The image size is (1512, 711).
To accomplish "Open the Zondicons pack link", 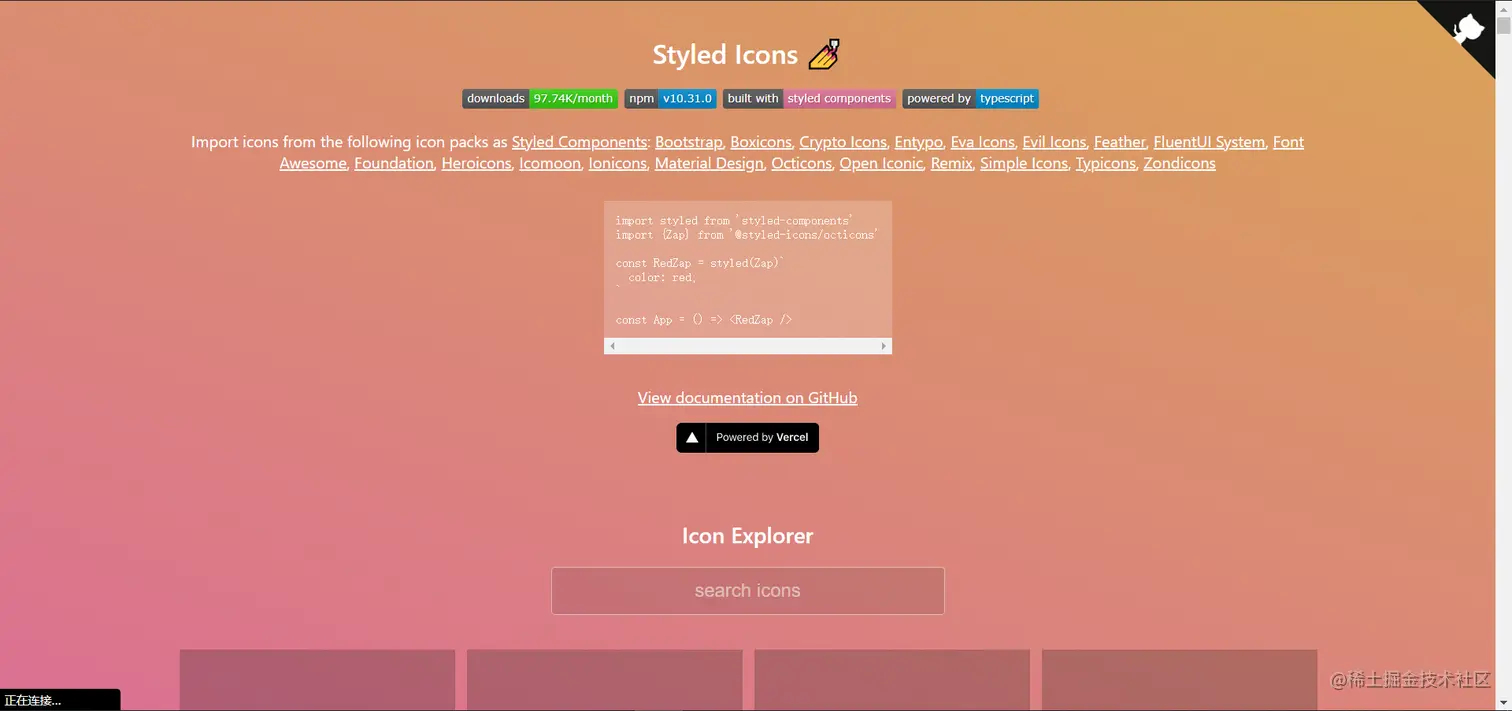I will [1179, 163].
